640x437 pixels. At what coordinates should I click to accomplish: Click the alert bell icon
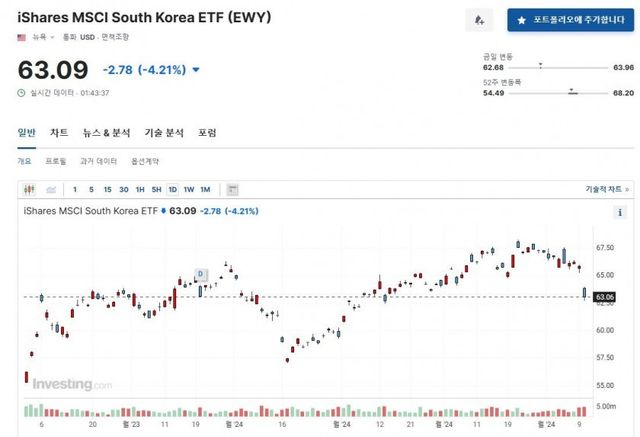[x=479, y=19]
